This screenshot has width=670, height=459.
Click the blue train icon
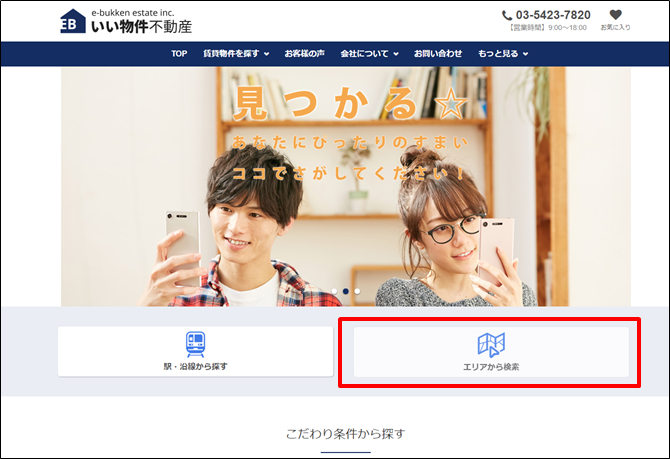pos(195,344)
